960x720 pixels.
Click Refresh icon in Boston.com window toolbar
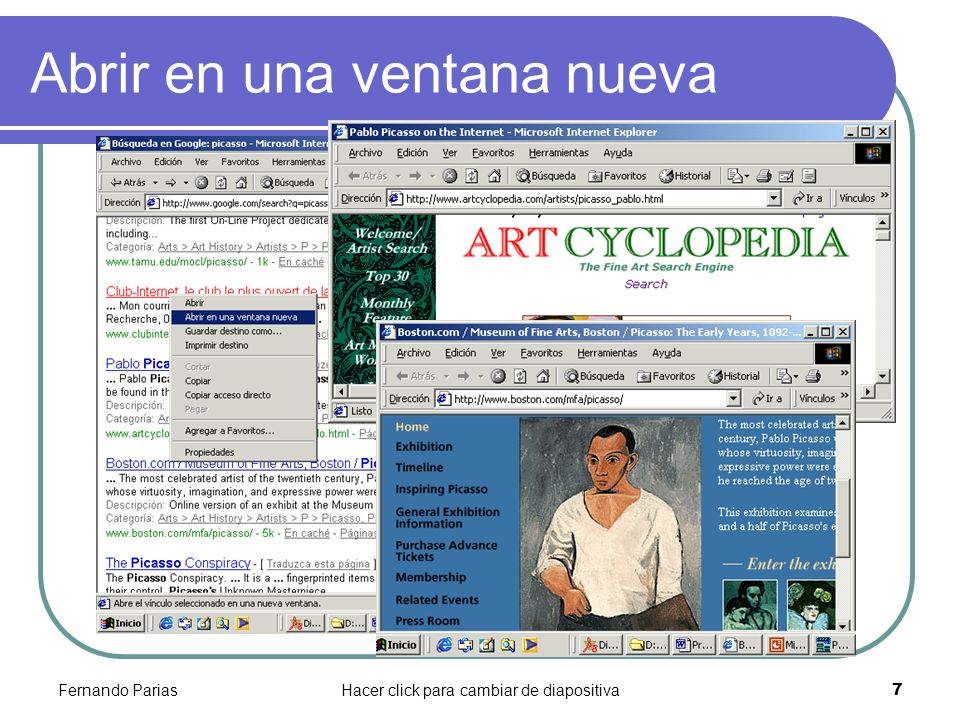click(520, 376)
